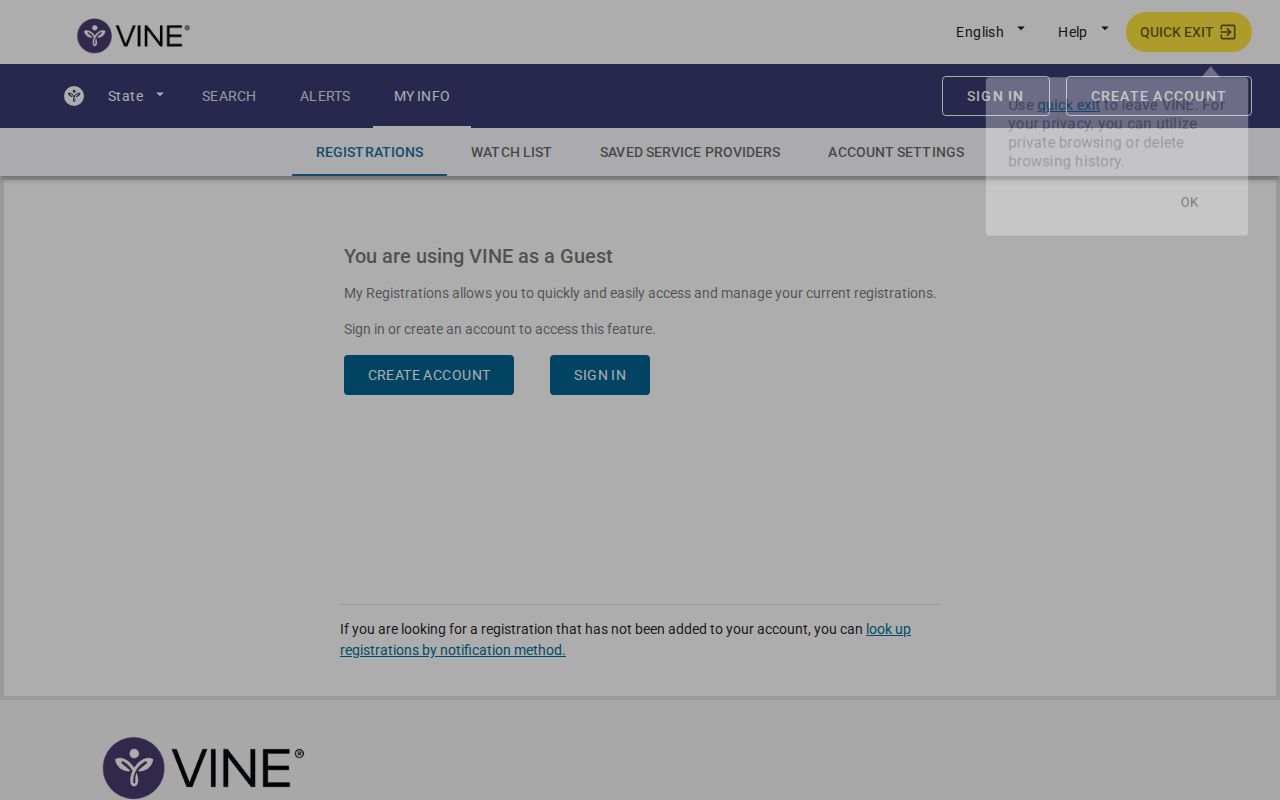Dismiss the quick exit tip with OK

1189,202
